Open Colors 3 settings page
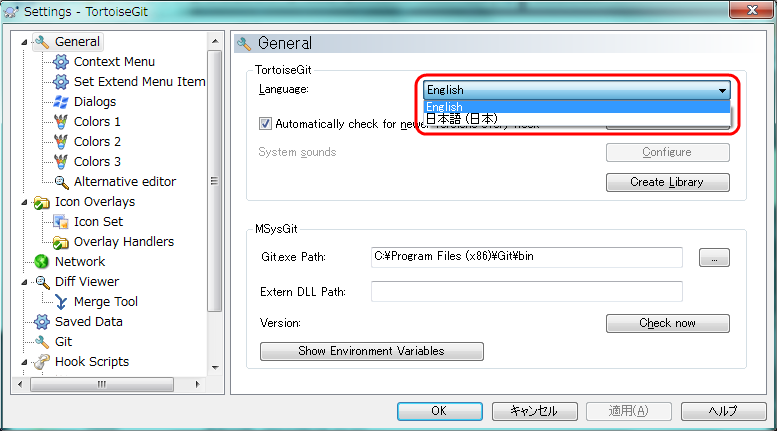This screenshot has width=777, height=431. (97, 162)
